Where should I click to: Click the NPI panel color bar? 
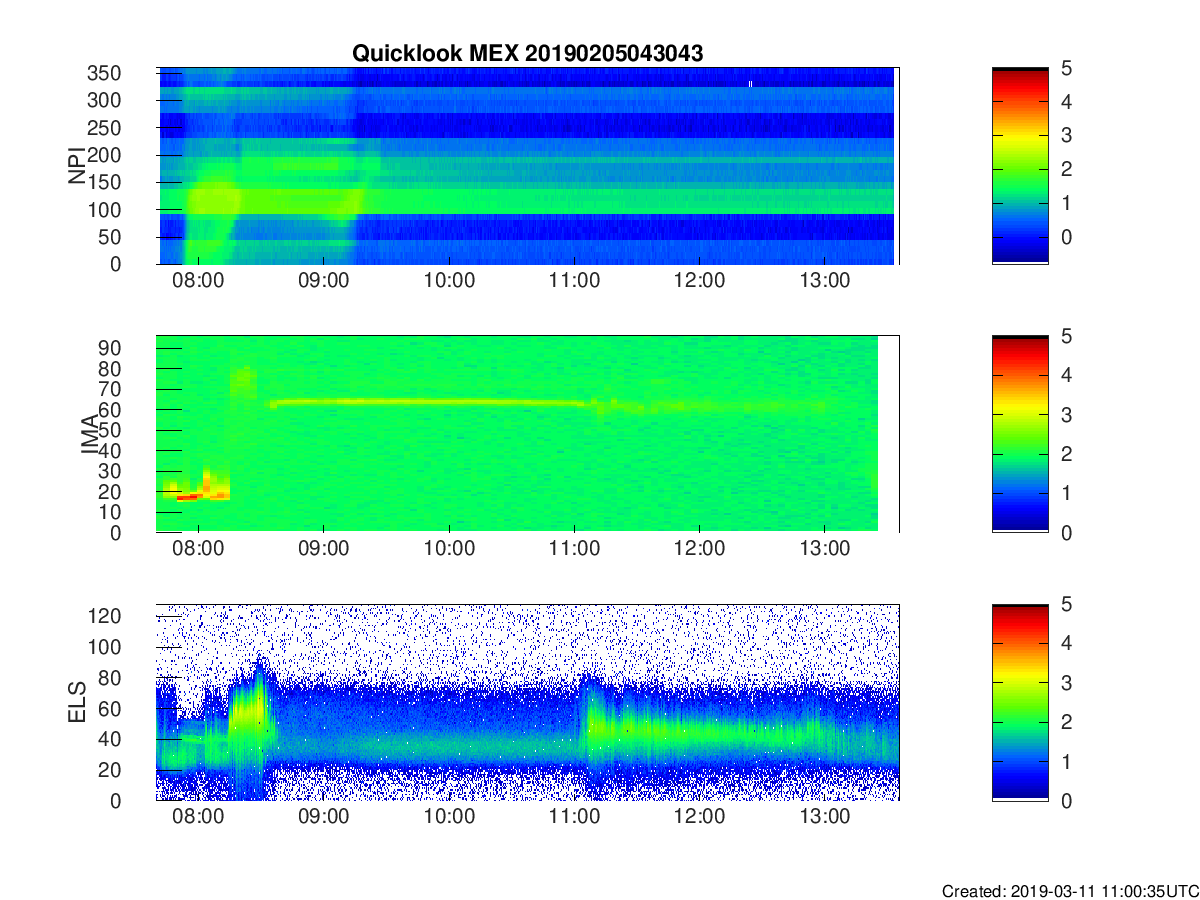[1020, 166]
